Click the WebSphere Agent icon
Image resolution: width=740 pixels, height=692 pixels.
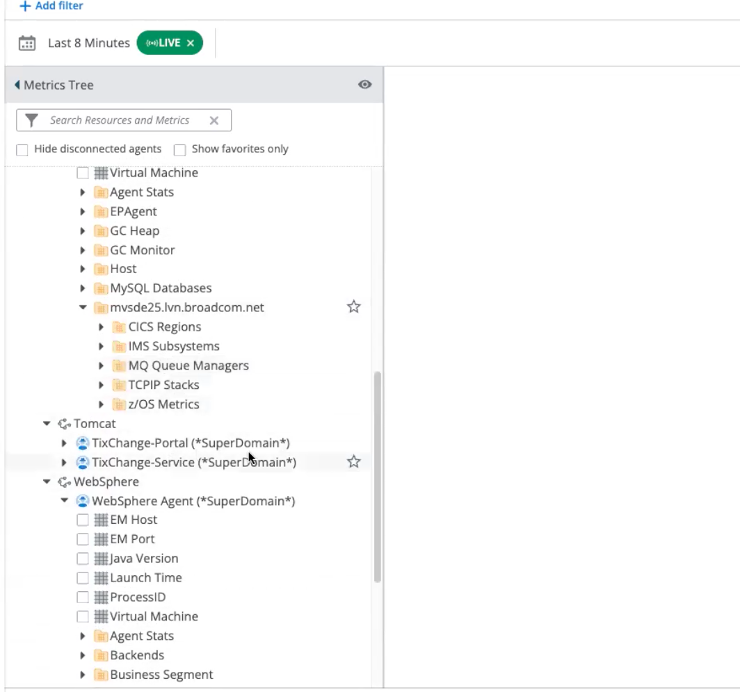coord(83,501)
